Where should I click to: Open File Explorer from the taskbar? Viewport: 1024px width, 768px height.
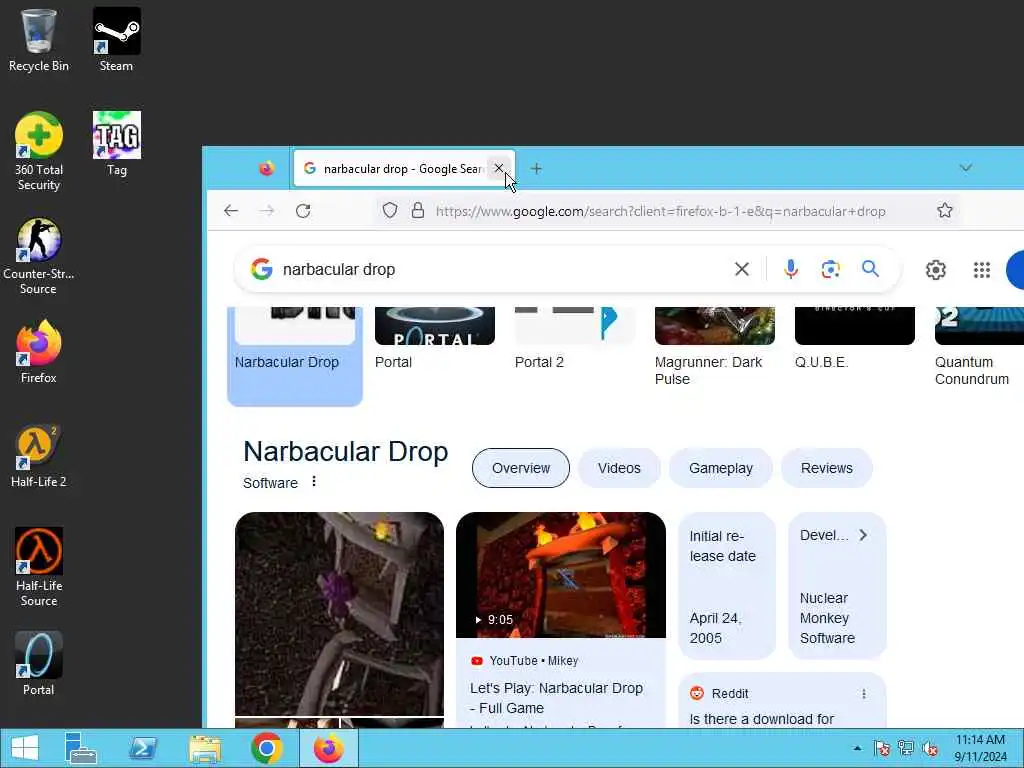[x=204, y=748]
